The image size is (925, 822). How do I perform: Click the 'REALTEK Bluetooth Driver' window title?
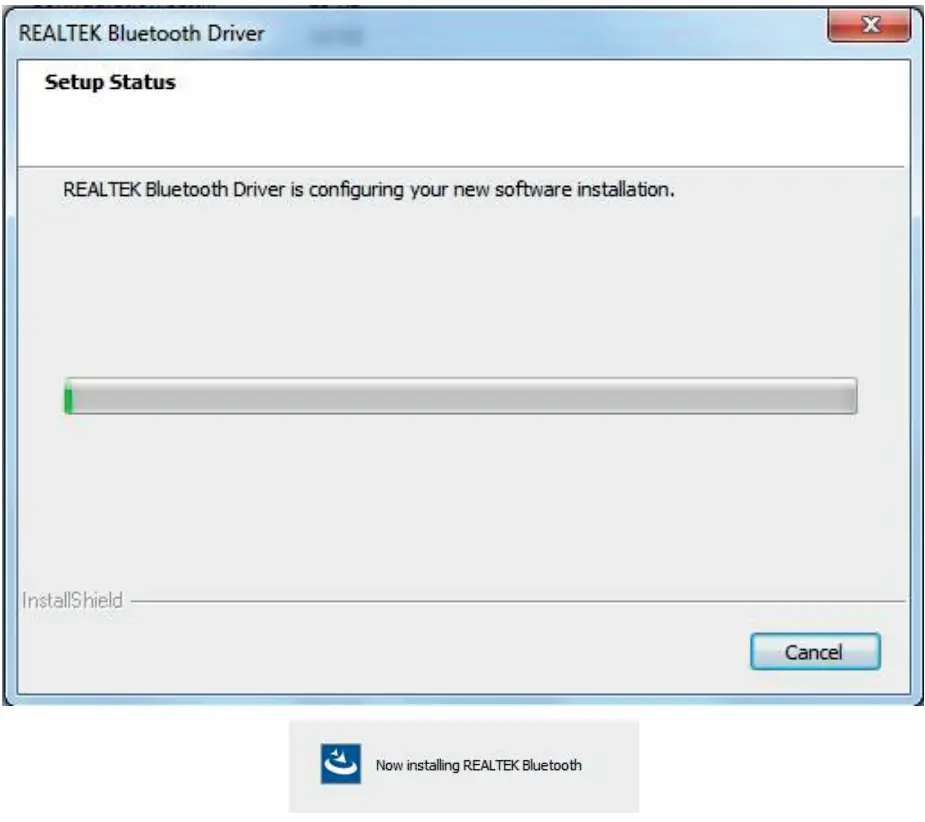point(142,34)
